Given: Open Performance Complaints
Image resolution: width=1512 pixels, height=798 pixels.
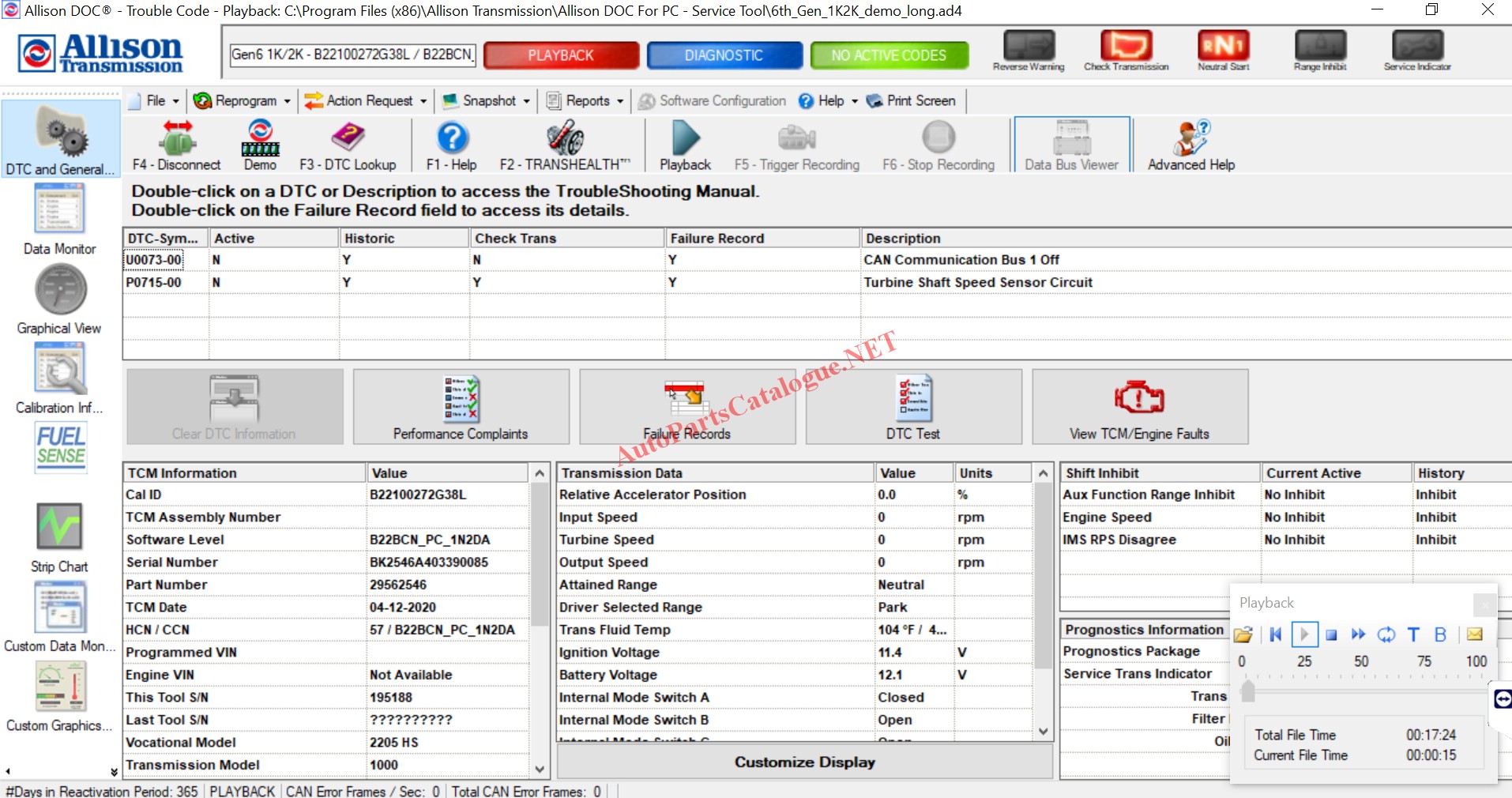Looking at the screenshot, I should click(461, 407).
